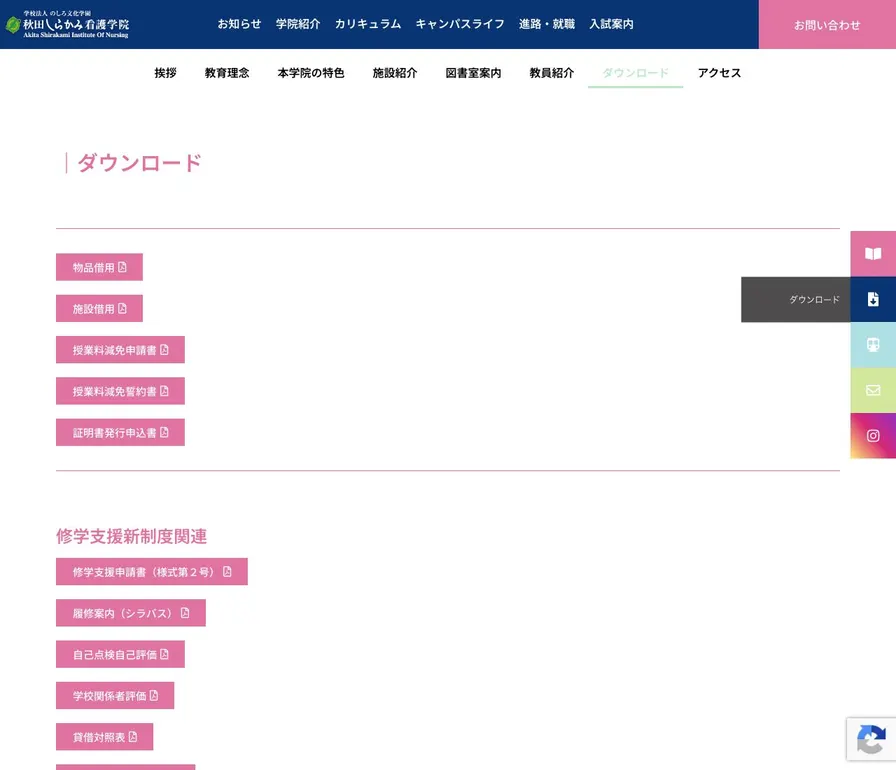Image resolution: width=896 pixels, height=770 pixels.
Task: Open the 進路・就職 menu item
Action: pyautogui.click(x=547, y=24)
